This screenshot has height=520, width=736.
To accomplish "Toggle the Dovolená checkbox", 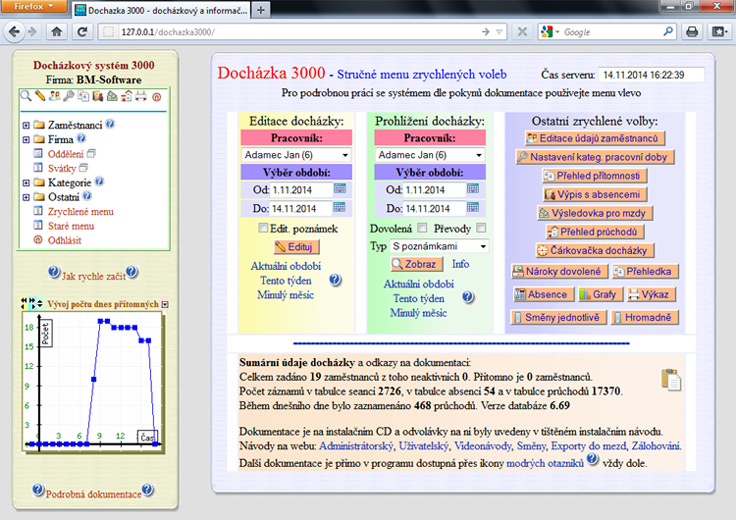I will point(422,228).
